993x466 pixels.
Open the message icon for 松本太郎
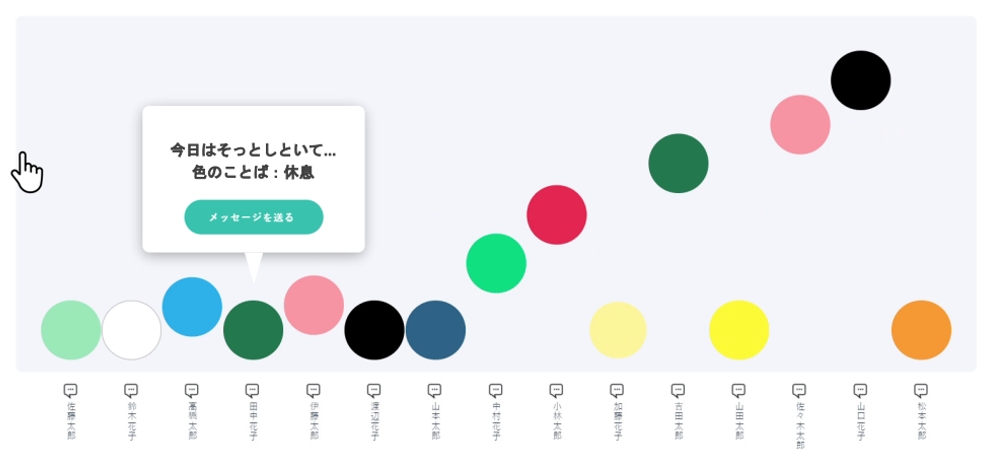coord(921,390)
